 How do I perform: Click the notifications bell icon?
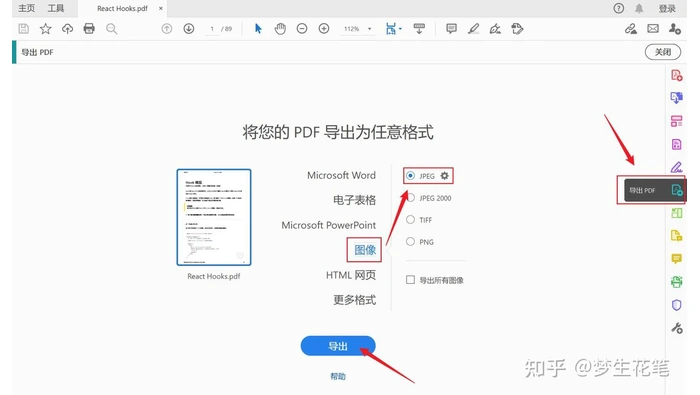point(639,8)
